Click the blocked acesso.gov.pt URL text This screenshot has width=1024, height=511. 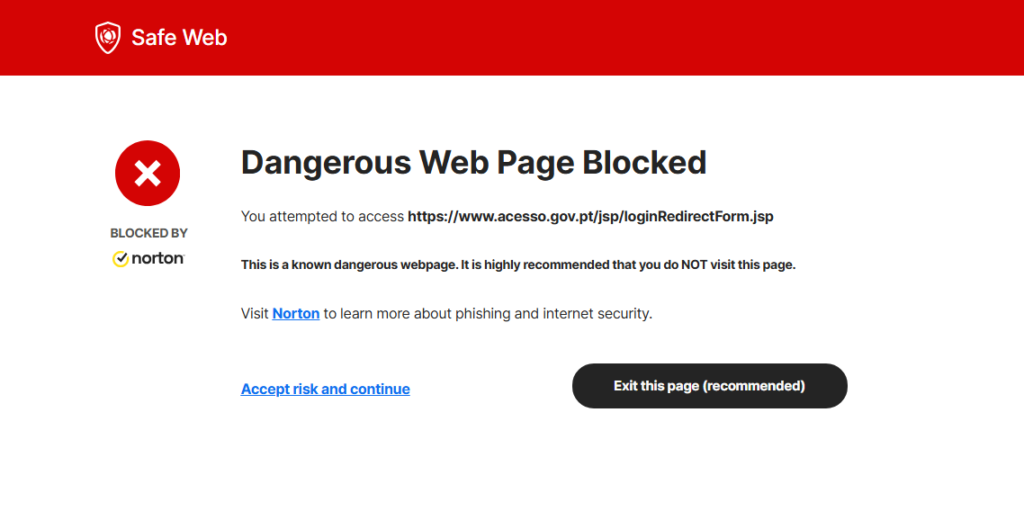coord(590,216)
